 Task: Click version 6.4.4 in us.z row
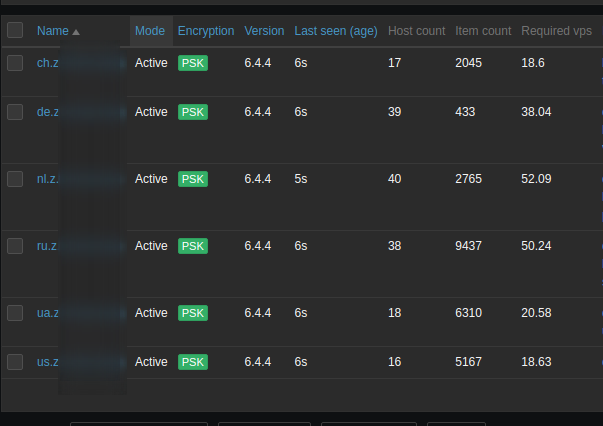(x=258, y=362)
